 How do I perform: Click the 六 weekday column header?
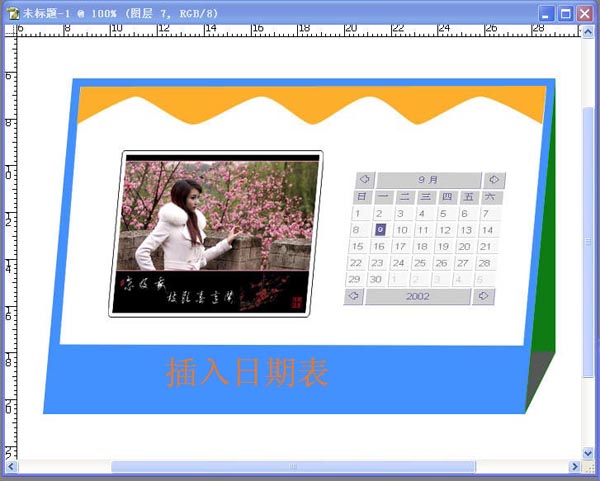click(489, 197)
